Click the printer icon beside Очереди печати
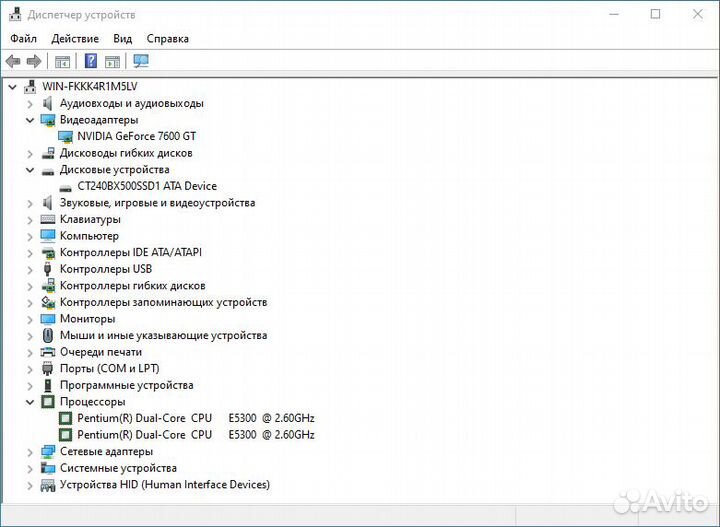 click(x=48, y=352)
